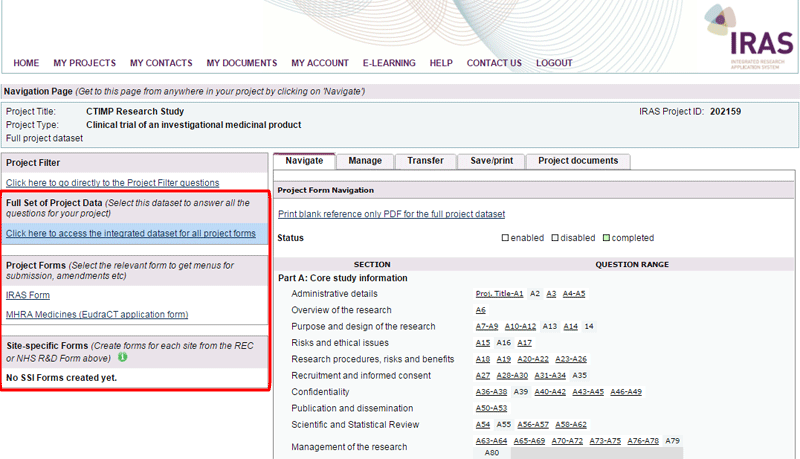Screen dimensions: 800x459
Task: Open question A18 link
Action: coord(483,359)
